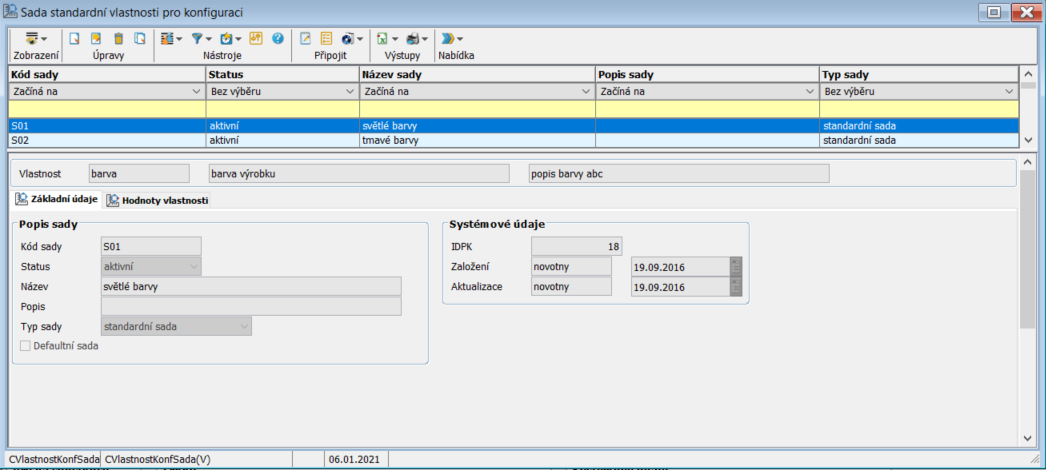Open the filter funnel tool
1046x470 pixels.
click(197, 38)
